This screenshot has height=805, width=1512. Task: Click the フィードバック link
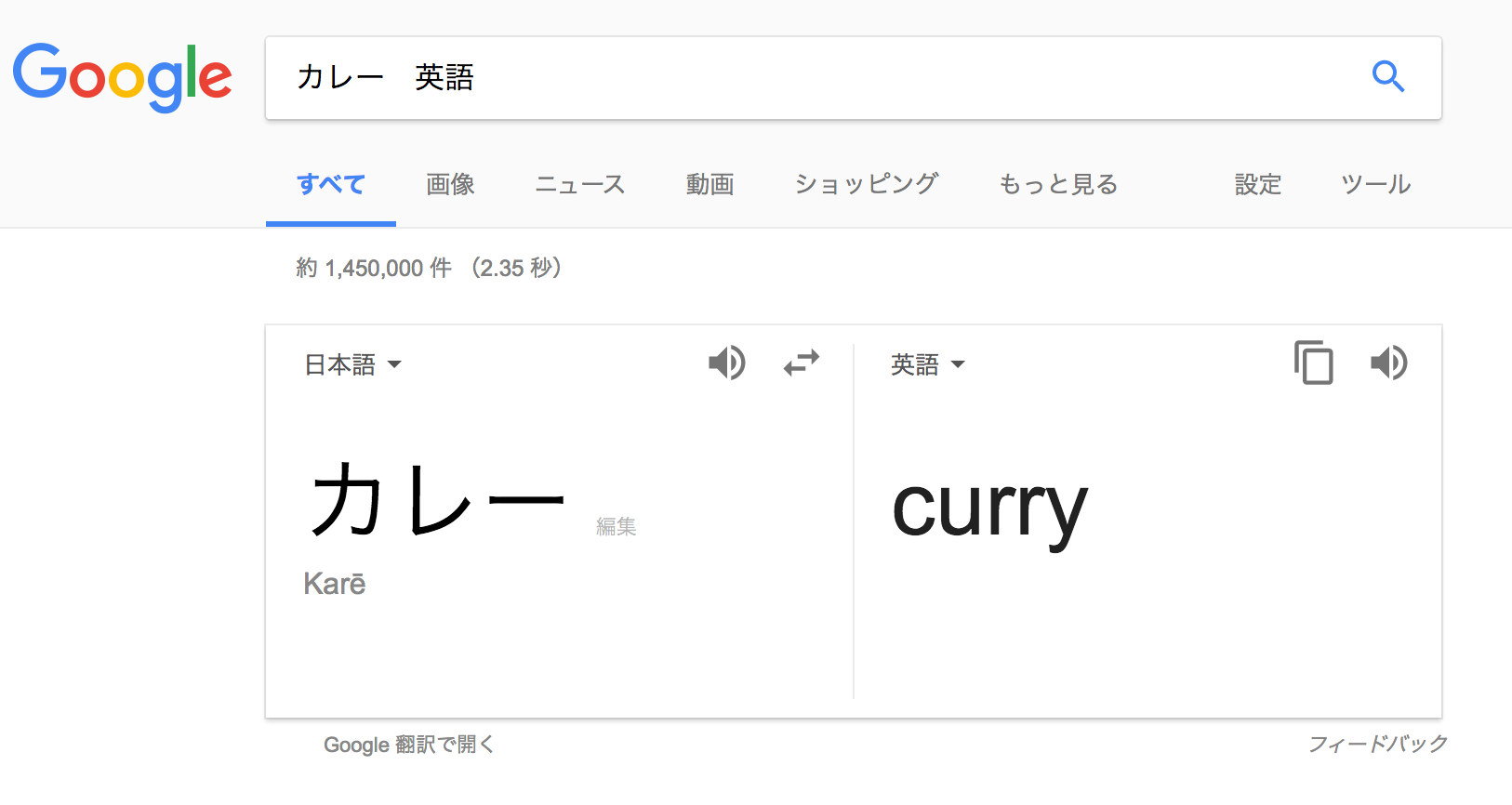[1377, 744]
